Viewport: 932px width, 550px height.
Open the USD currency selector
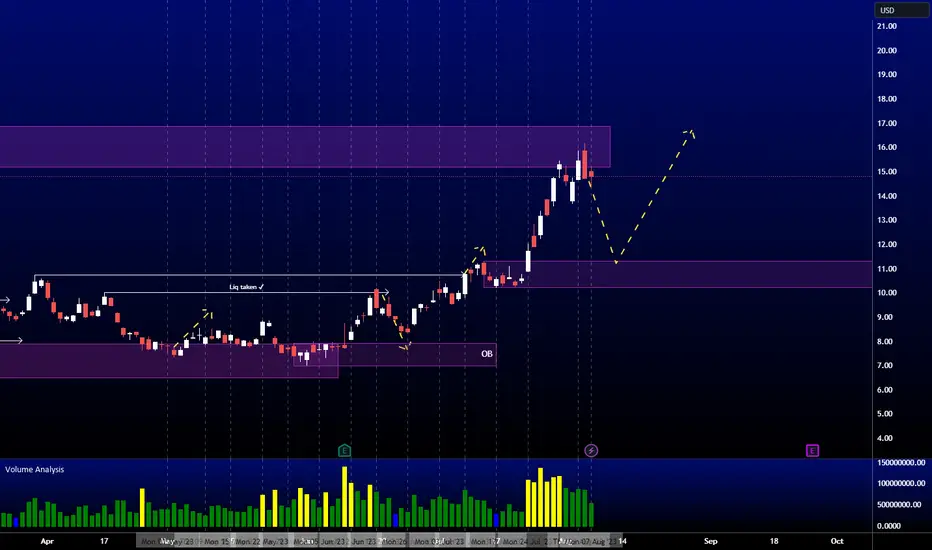click(x=902, y=10)
